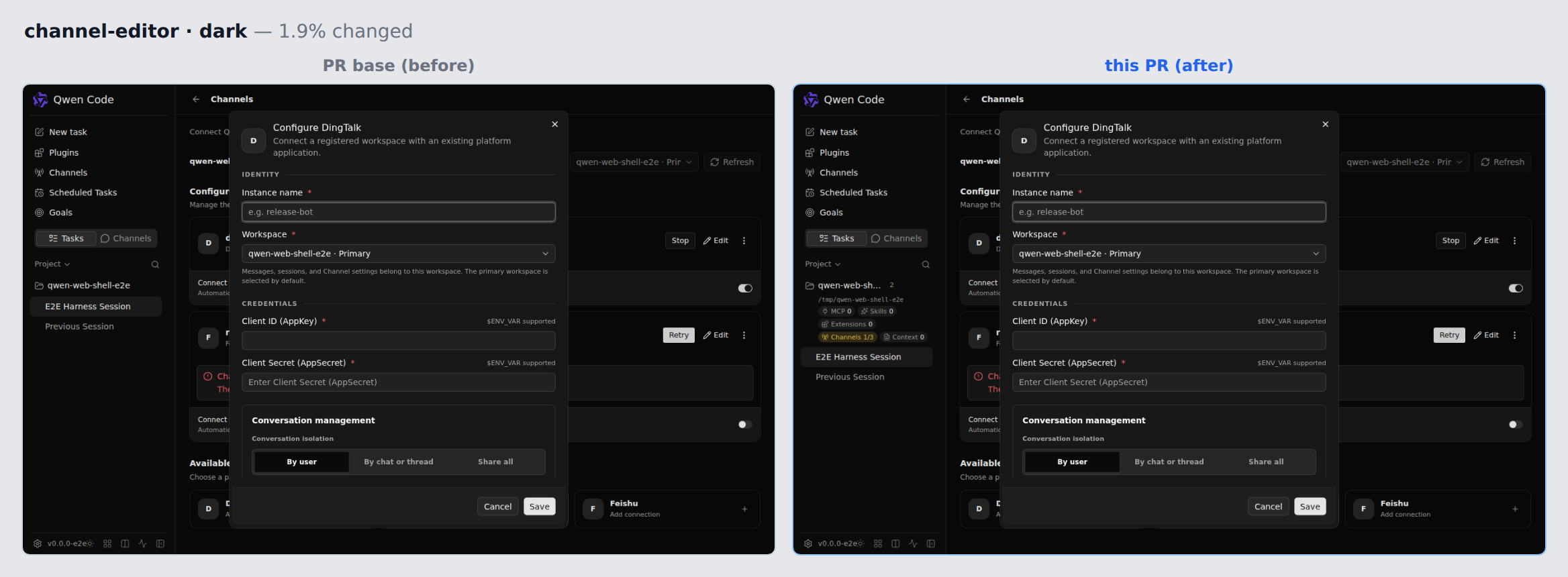This screenshot has height=577, width=1568.
Task: Click the sidebar collapse icon in the before footer
Action: (160, 543)
